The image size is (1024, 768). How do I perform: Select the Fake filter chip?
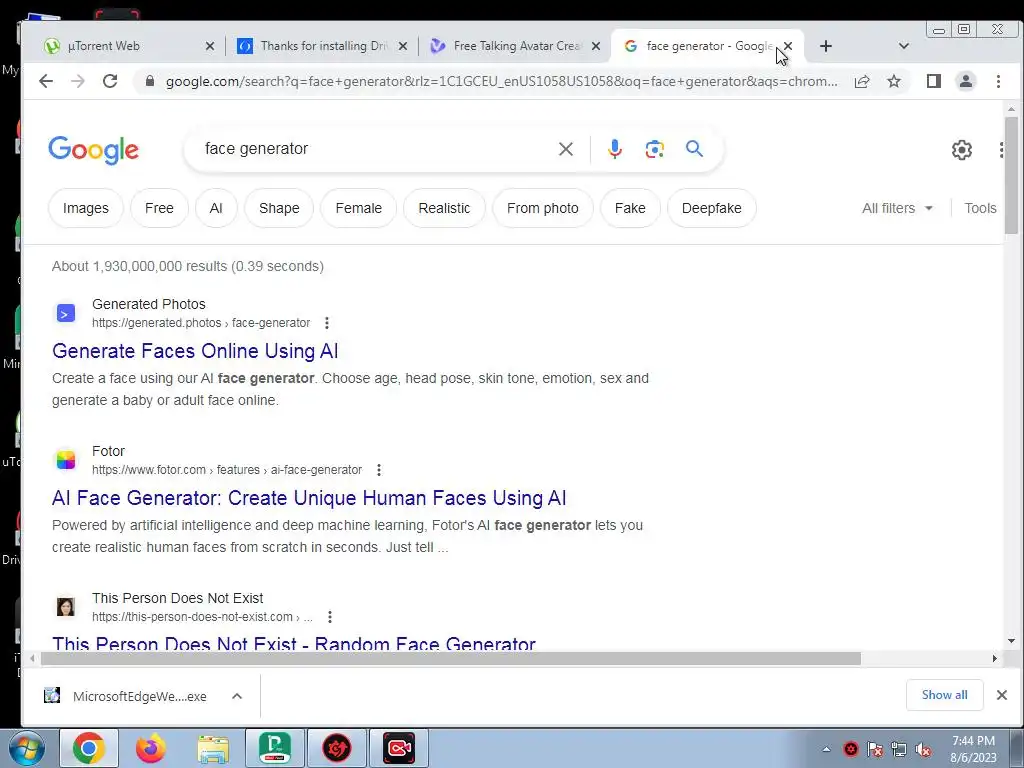(x=630, y=208)
